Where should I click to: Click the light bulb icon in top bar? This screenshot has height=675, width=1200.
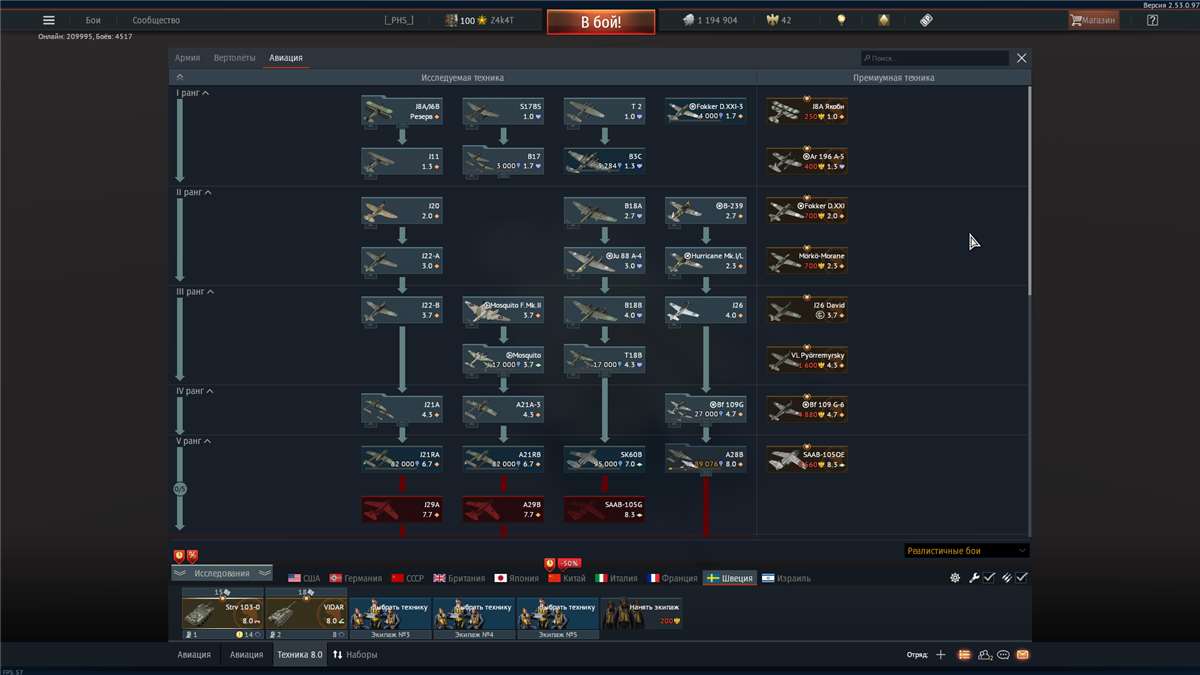(x=841, y=20)
